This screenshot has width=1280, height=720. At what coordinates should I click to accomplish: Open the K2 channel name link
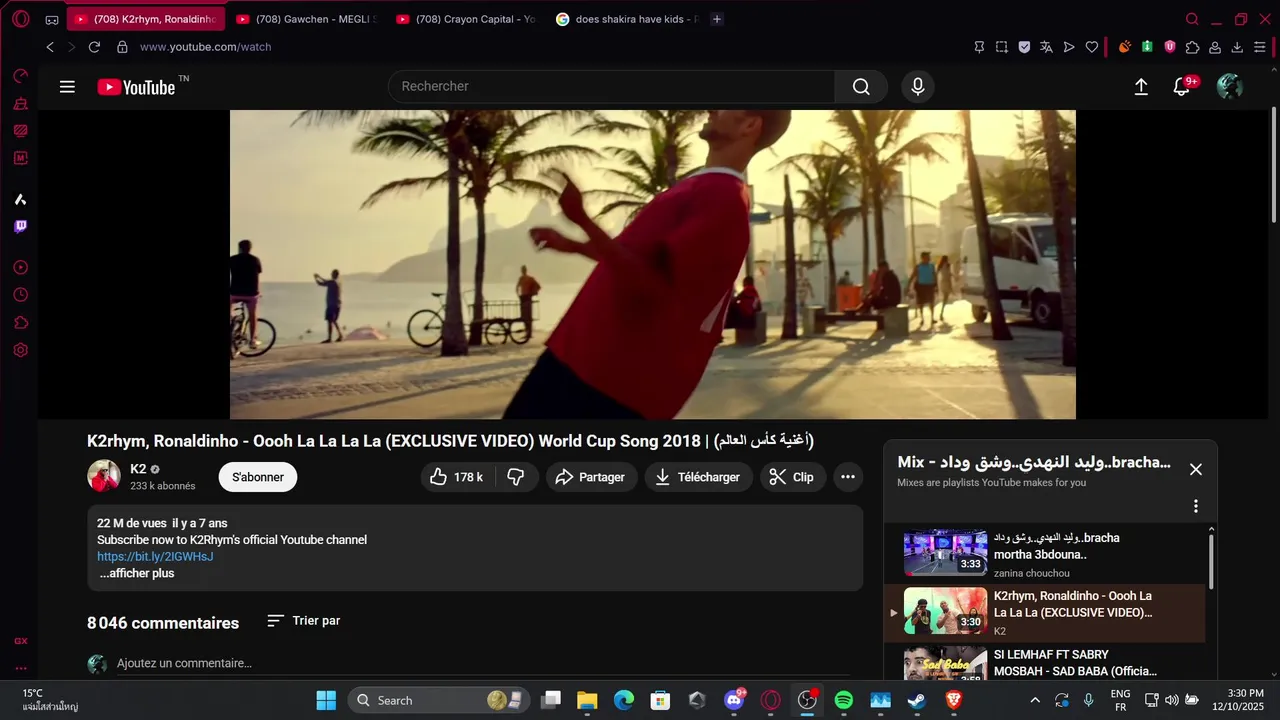(138, 469)
